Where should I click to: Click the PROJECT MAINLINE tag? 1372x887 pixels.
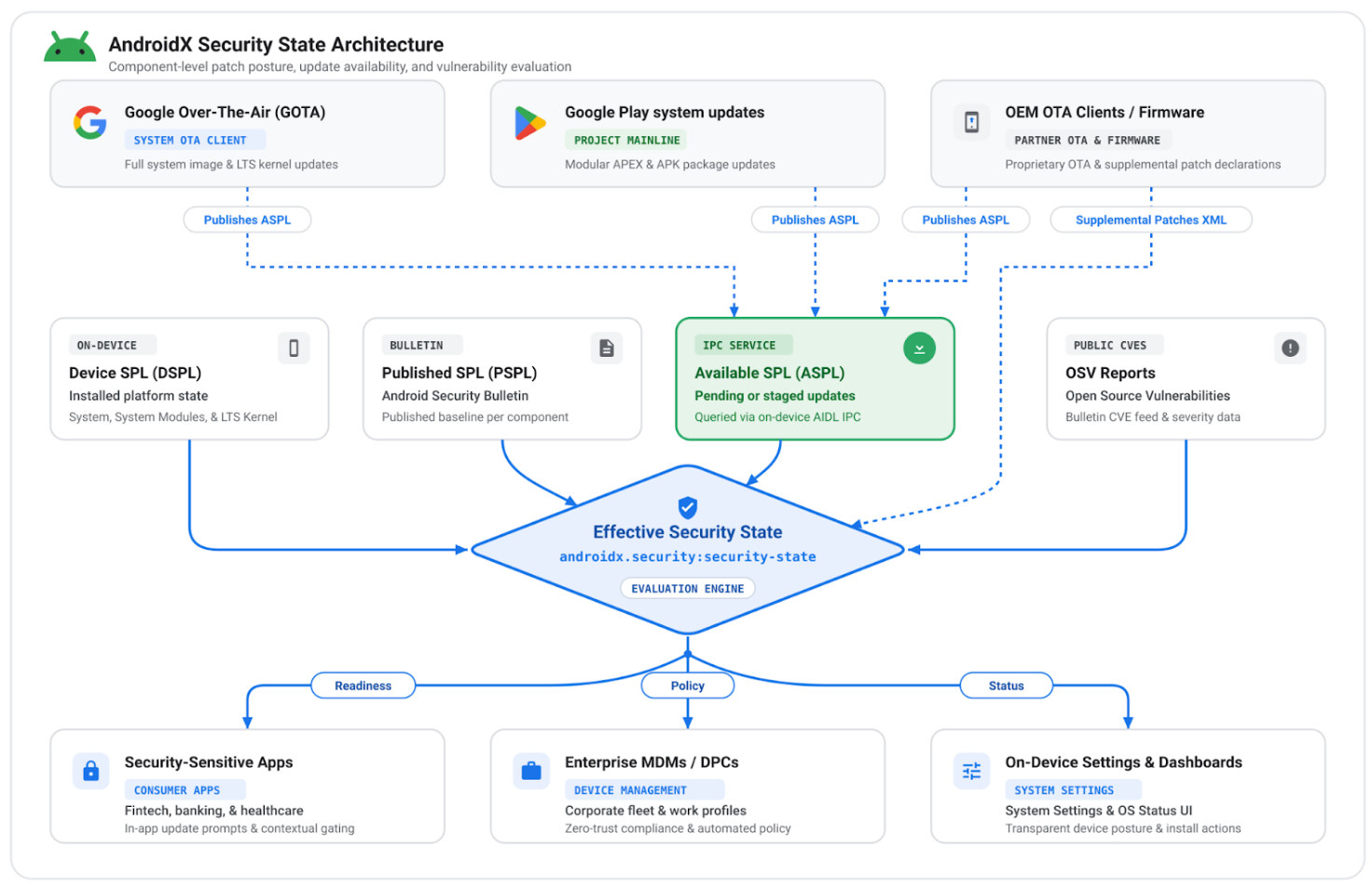(627, 140)
